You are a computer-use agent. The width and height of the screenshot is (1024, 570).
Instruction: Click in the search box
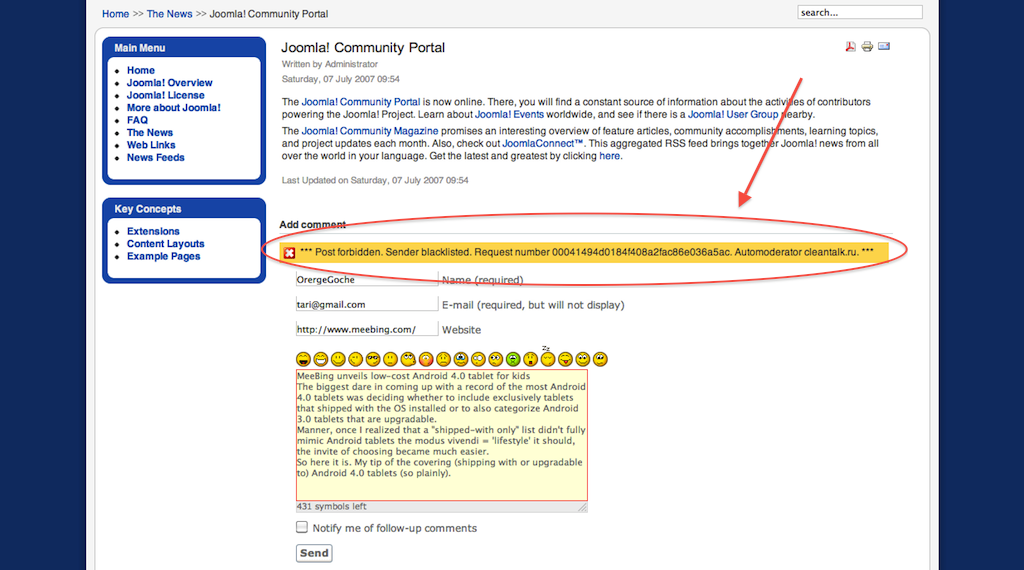(x=859, y=13)
